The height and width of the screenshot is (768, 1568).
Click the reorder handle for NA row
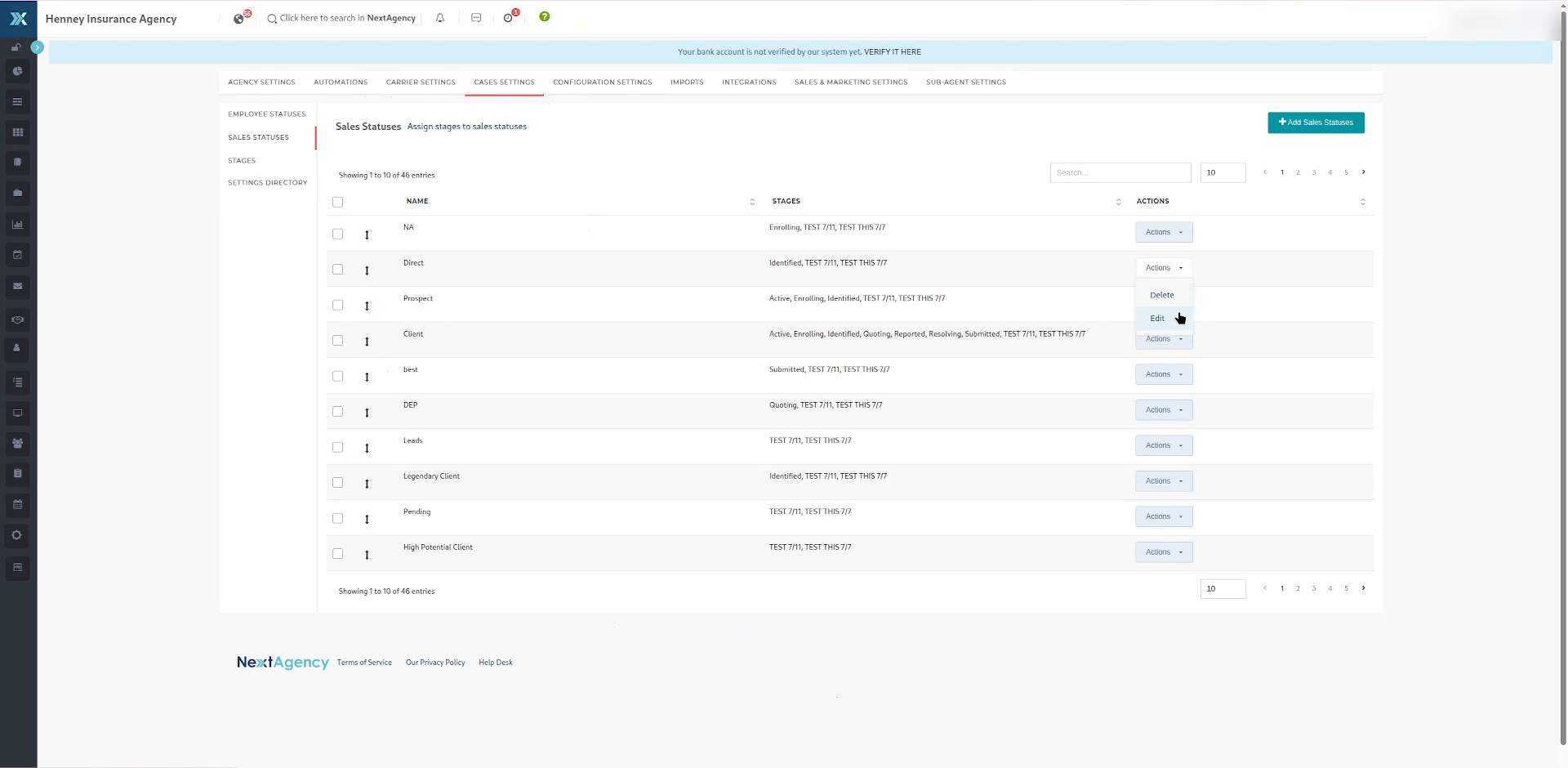pyautogui.click(x=367, y=234)
